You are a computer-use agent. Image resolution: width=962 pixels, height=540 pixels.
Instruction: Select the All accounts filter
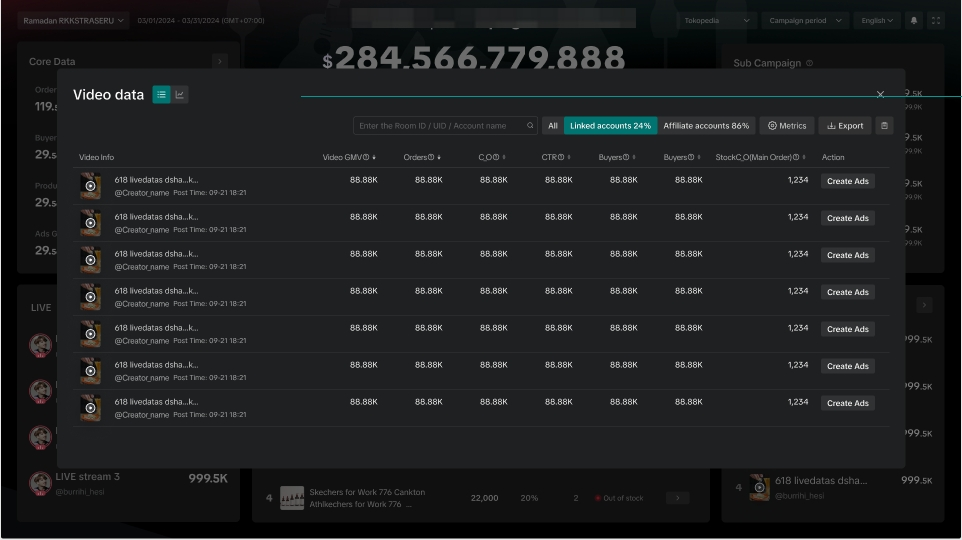552,126
